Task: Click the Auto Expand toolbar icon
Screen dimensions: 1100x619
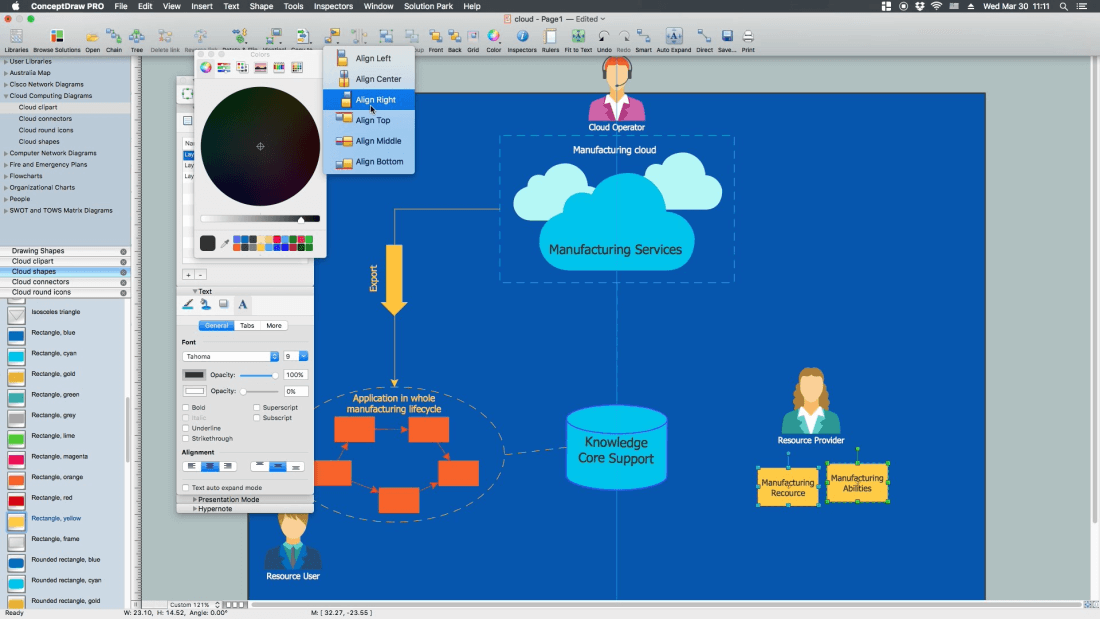Action: [x=674, y=38]
